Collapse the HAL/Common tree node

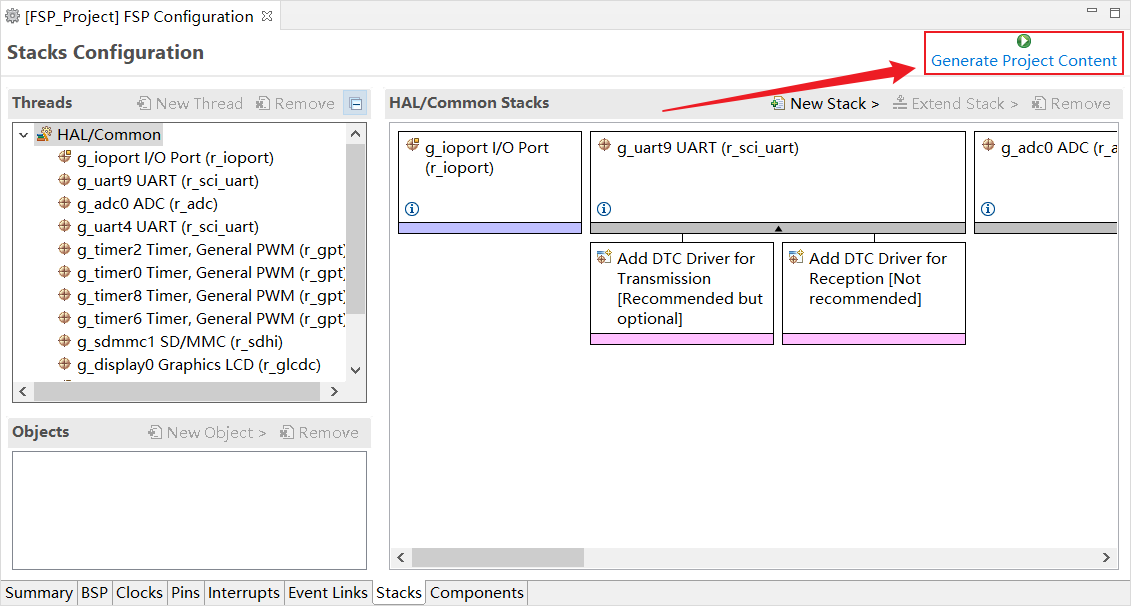click(24, 134)
